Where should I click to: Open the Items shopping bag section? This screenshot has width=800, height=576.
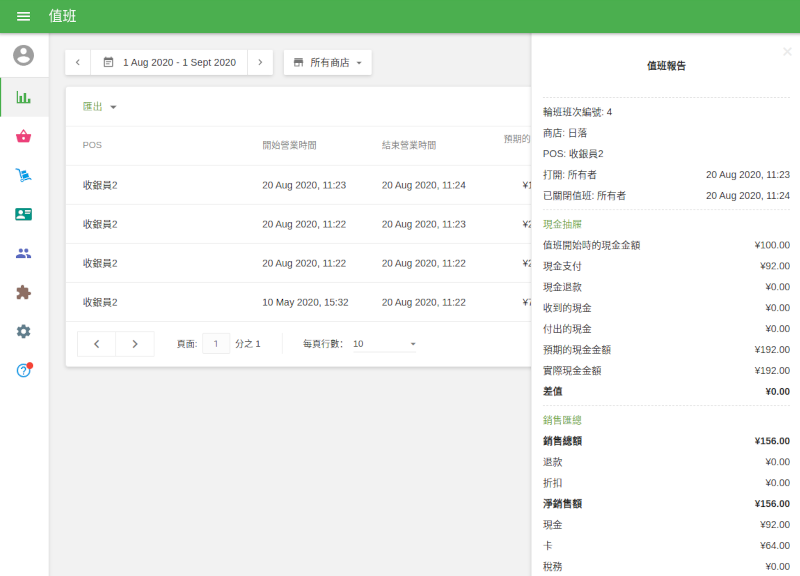tap(24, 138)
